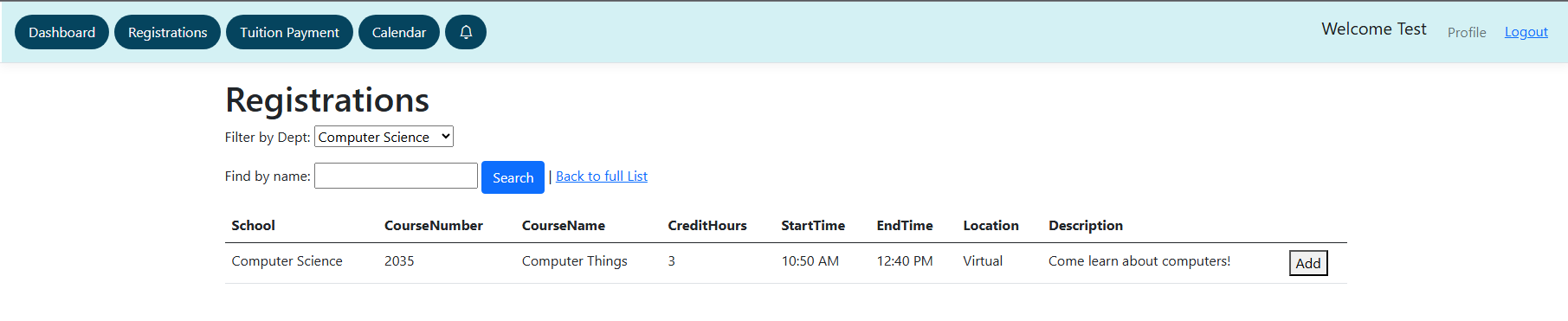
Task: Click the Description column header
Action: (x=1086, y=226)
